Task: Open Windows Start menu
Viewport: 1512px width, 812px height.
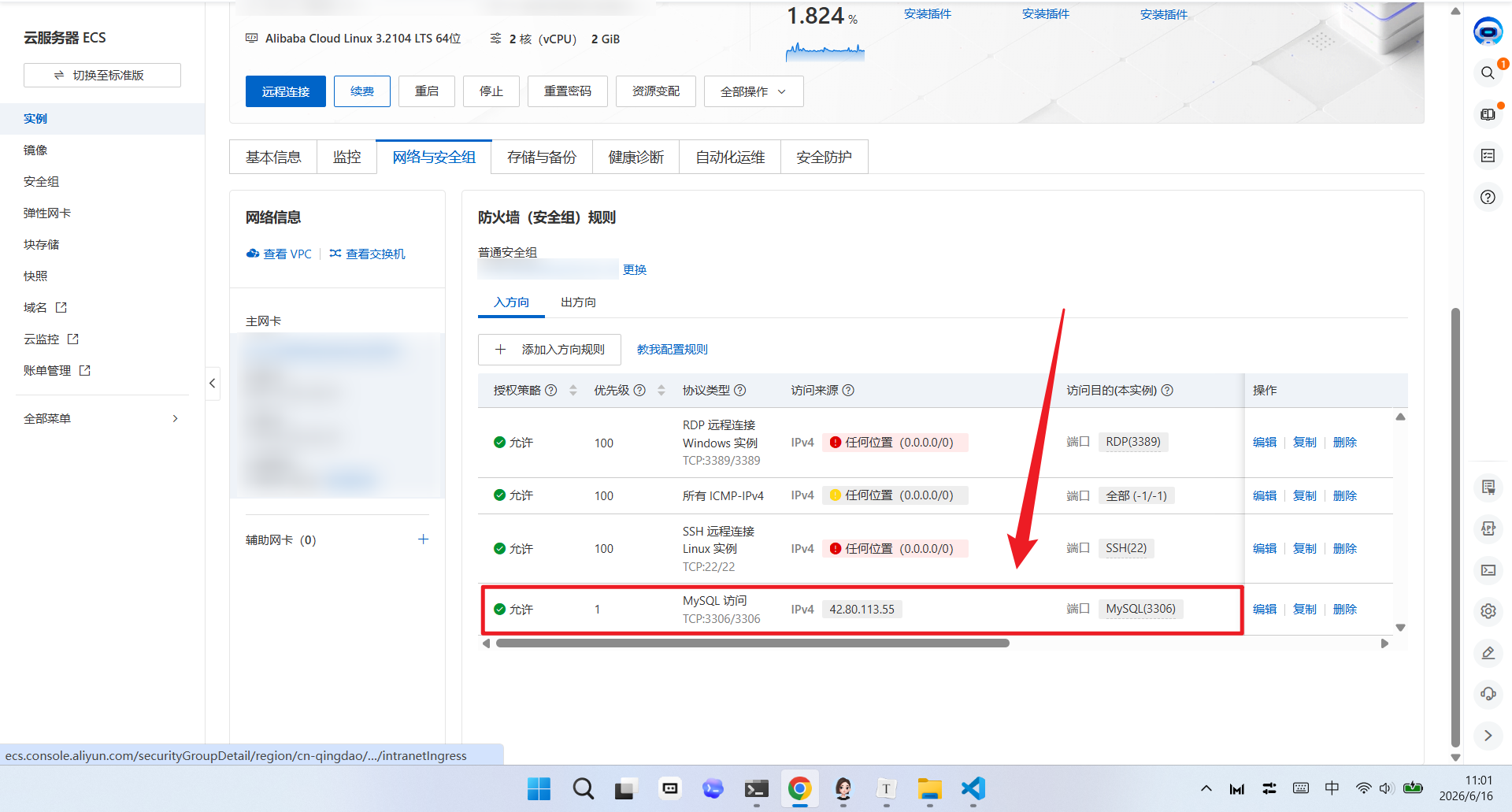Action: click(539, 788)
